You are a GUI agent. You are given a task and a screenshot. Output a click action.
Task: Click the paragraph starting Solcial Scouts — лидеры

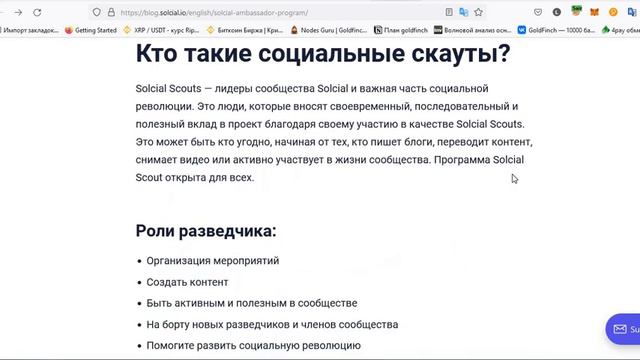(x=334, y=133)
